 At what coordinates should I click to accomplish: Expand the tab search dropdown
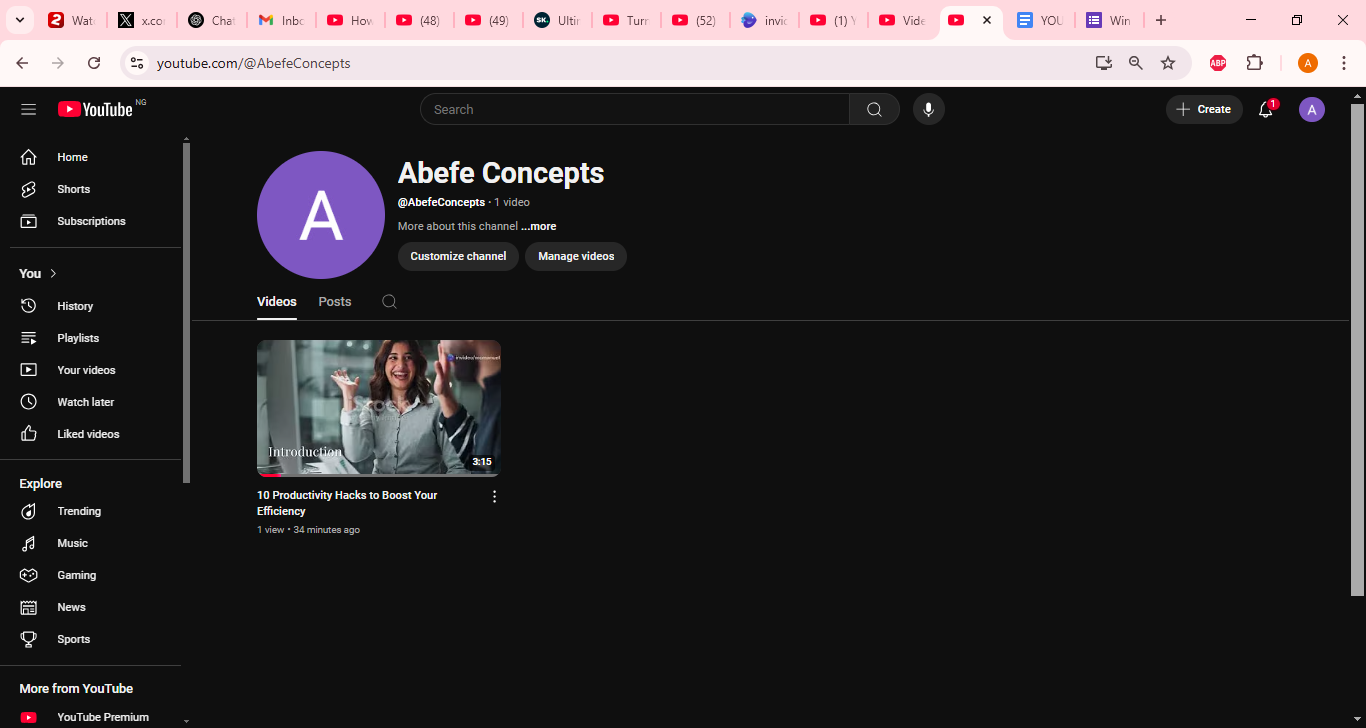tap(20, 20)
